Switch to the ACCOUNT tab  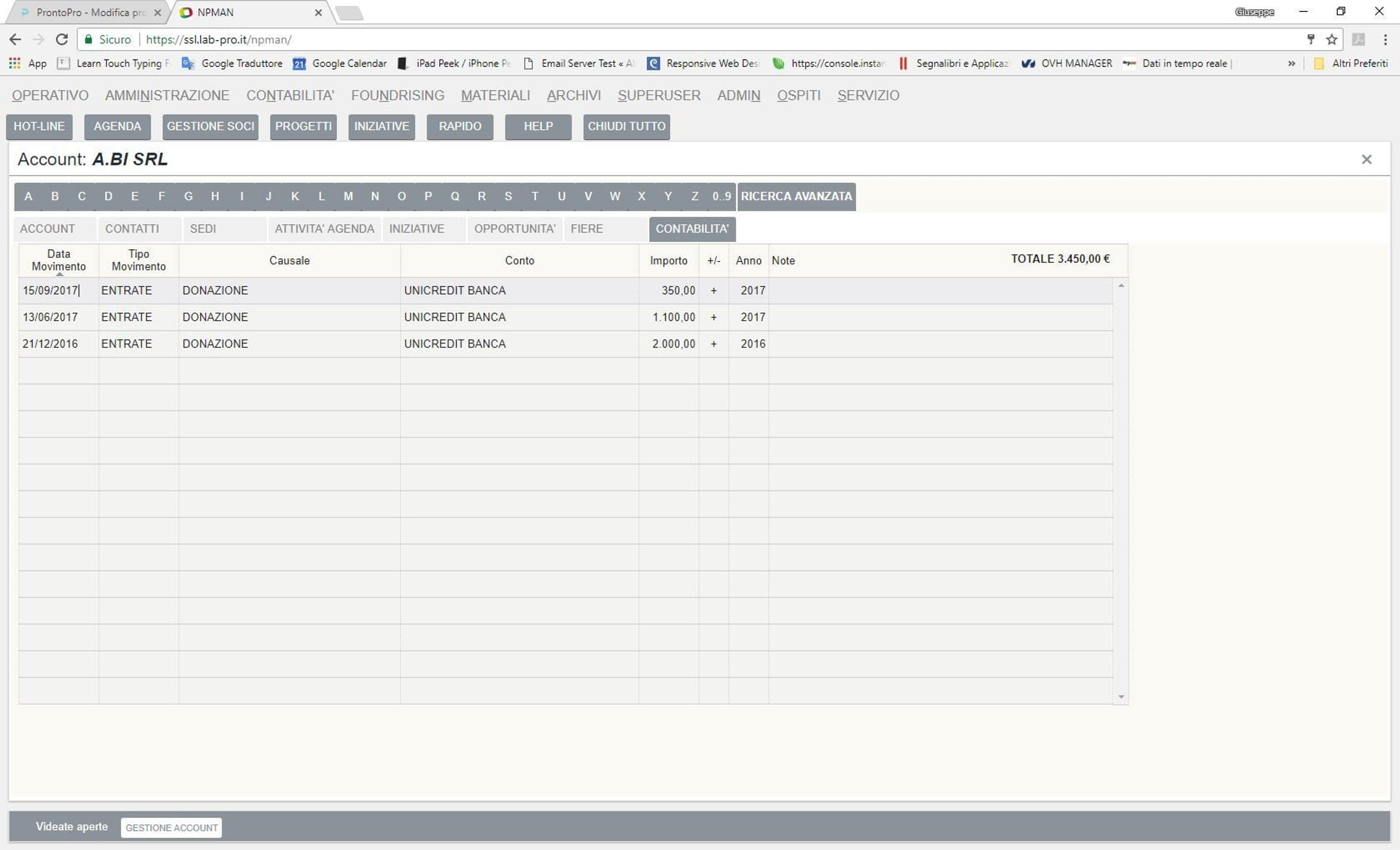coord(55,229)
